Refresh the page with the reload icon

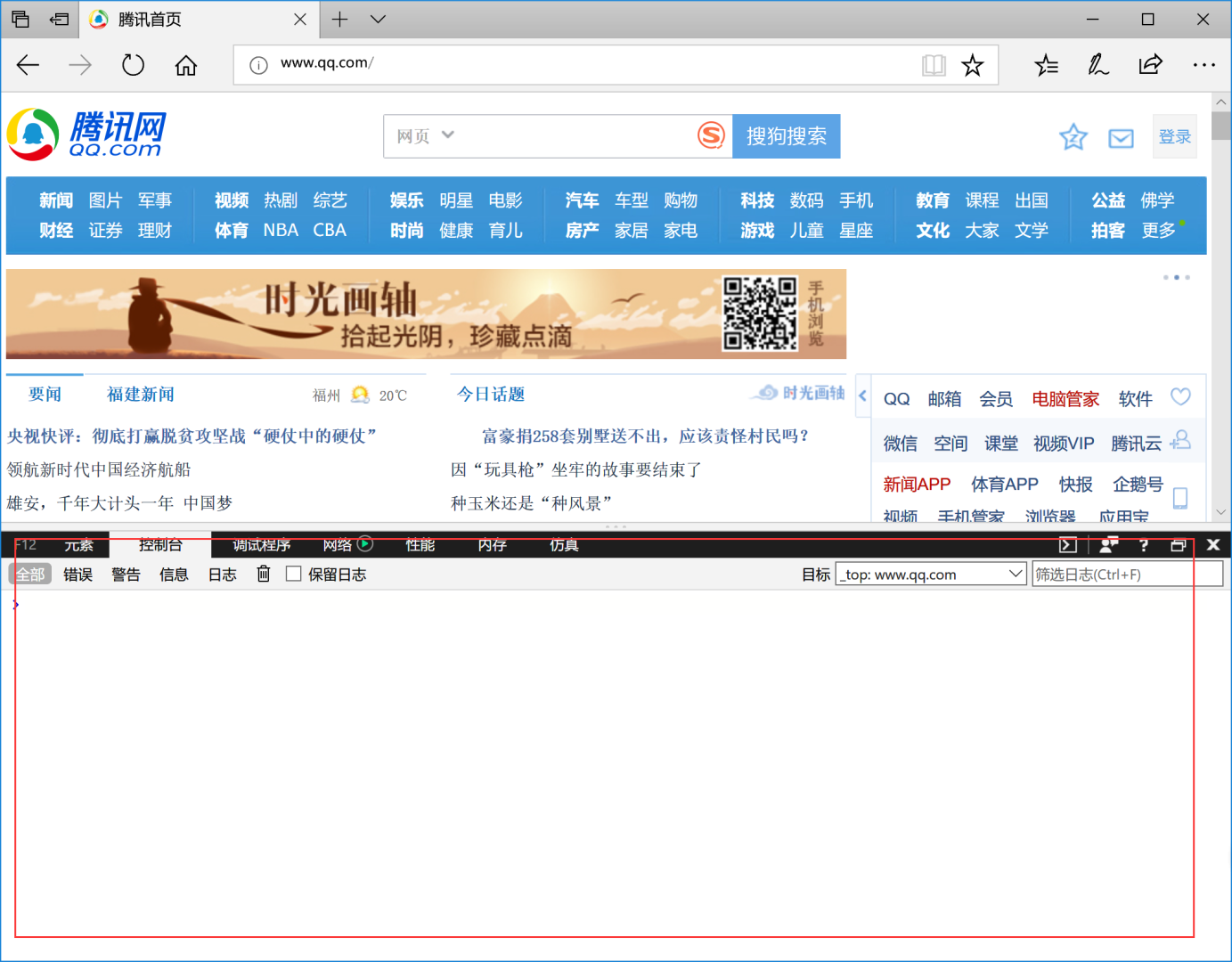coord(133,64)
